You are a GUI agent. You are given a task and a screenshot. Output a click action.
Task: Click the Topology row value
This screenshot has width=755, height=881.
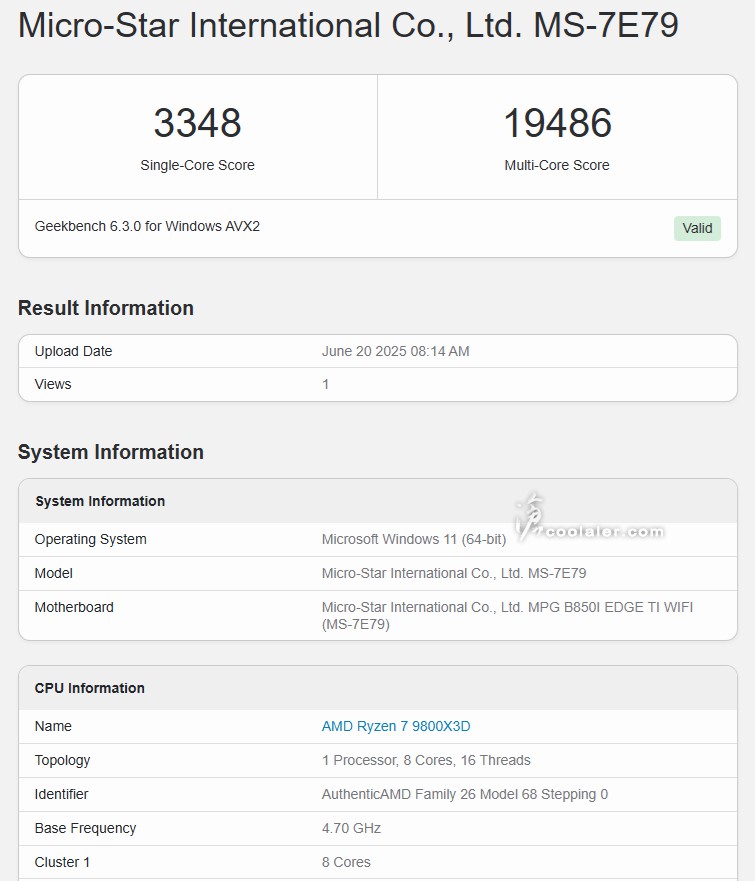[426, 760]
